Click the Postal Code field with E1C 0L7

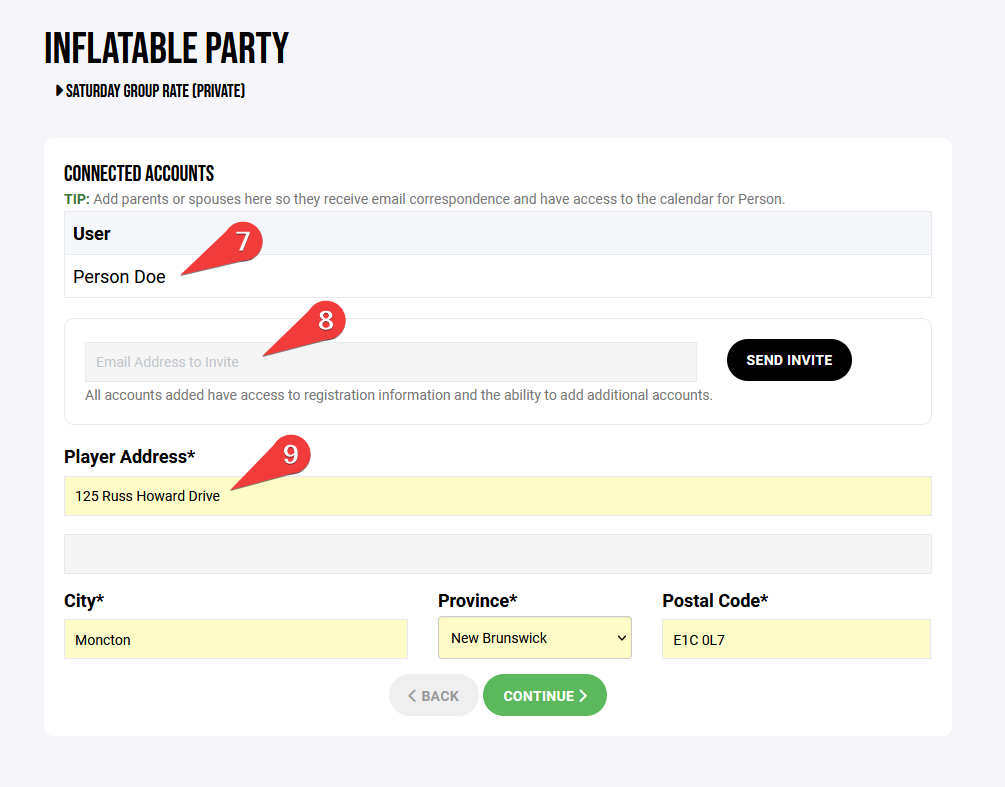795,639
